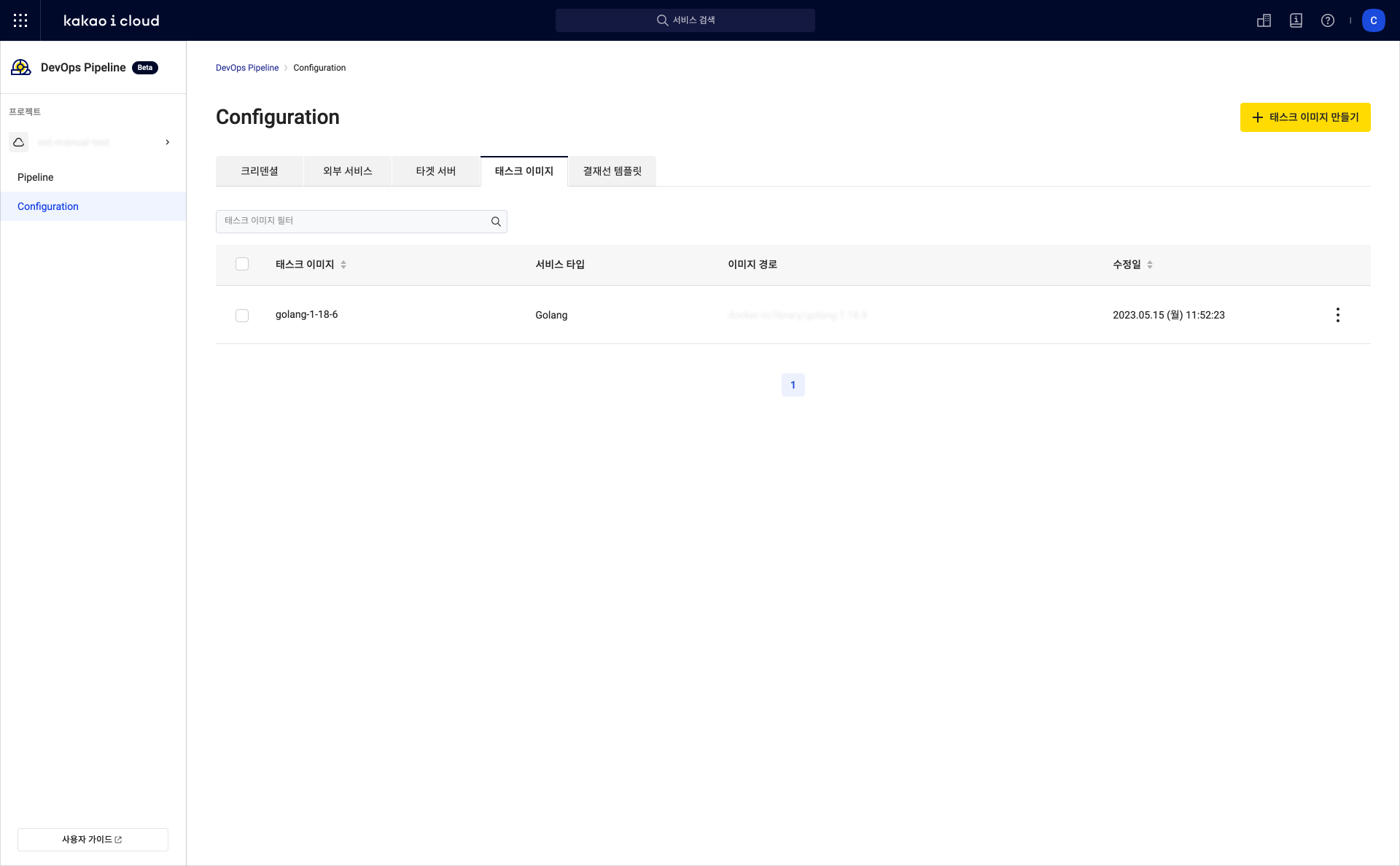Image resolution: width=1400 pixels, height=866 pixels.
Task: Go to page 1 in pagination
Action: point(793,385)
